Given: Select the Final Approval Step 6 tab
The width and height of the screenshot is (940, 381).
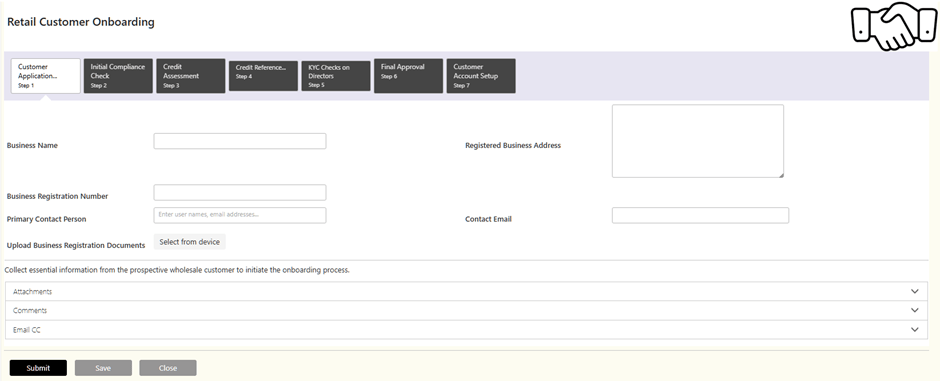Looking at the screenshot, I should click(408, 76).
